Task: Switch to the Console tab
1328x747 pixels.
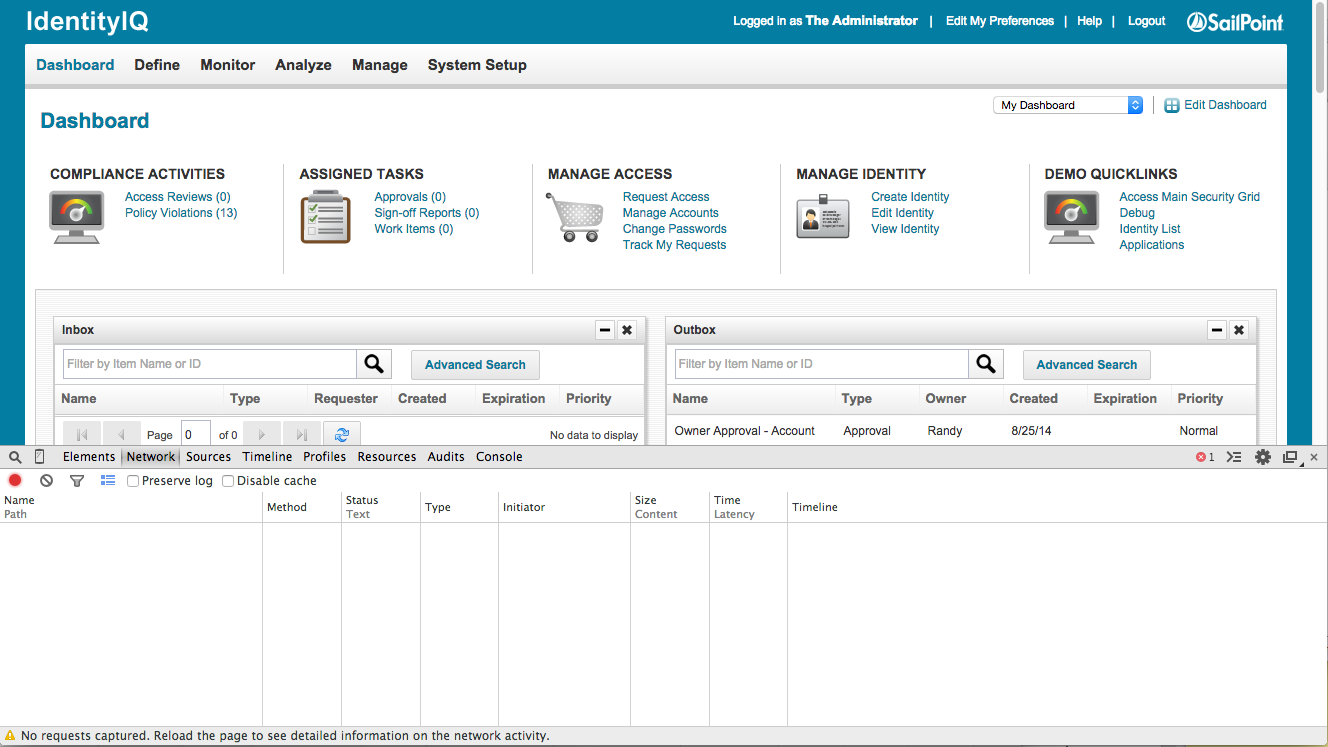Action: pyautogui.click(x=499, y=457)
